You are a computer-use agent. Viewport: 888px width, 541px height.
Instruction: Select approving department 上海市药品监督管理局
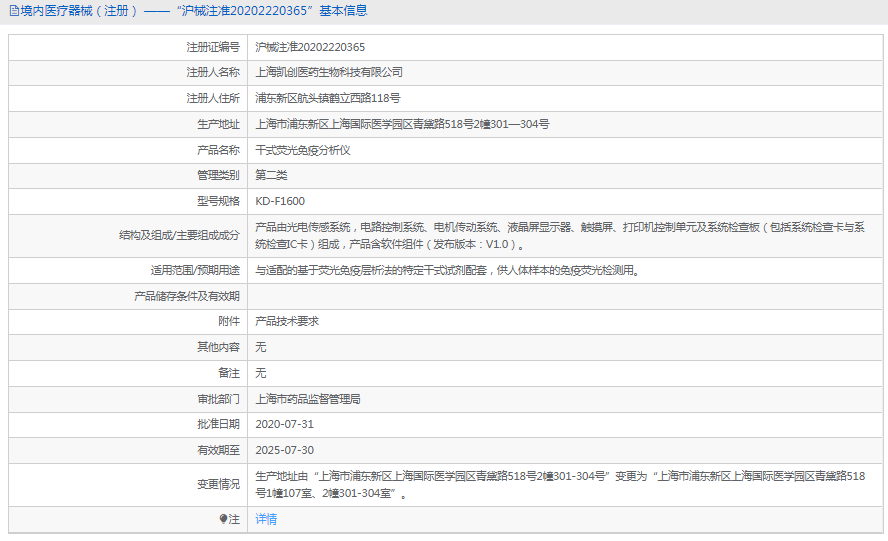308,399
